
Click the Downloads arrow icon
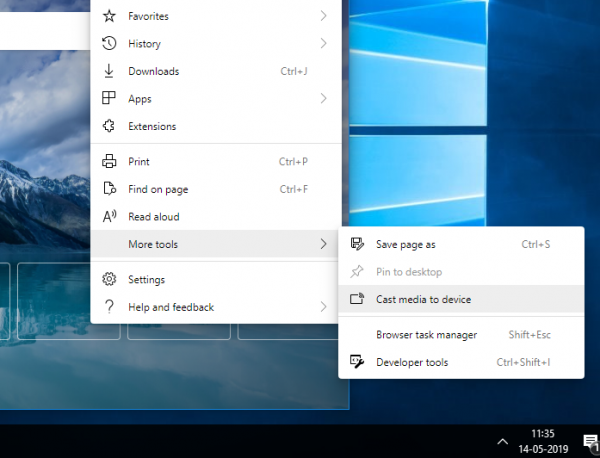[110, 71]
